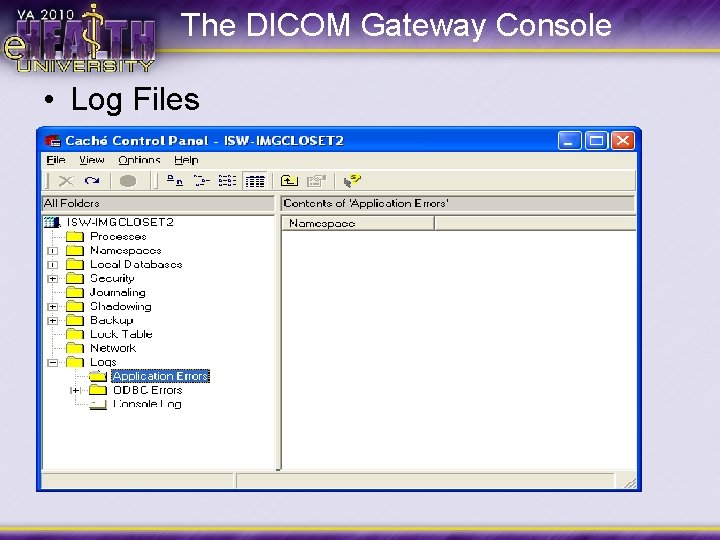This screenshot has width=720, height=540.
Task: Click the Caché cube icon in title bar
Action: pos(53,141)
